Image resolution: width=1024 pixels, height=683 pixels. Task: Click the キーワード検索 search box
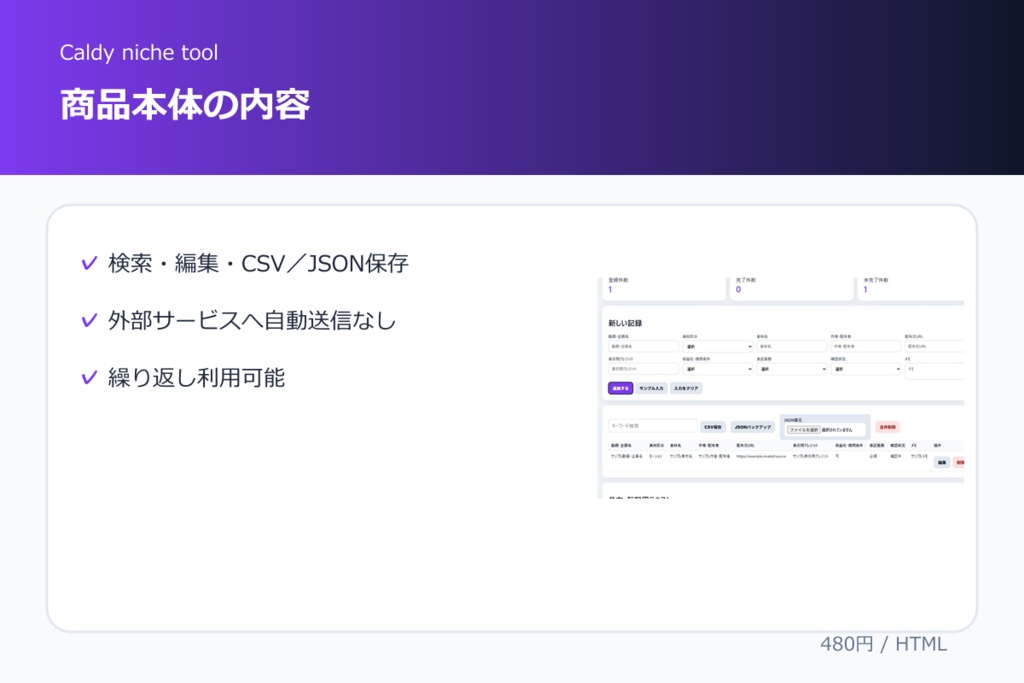(652, 426)
